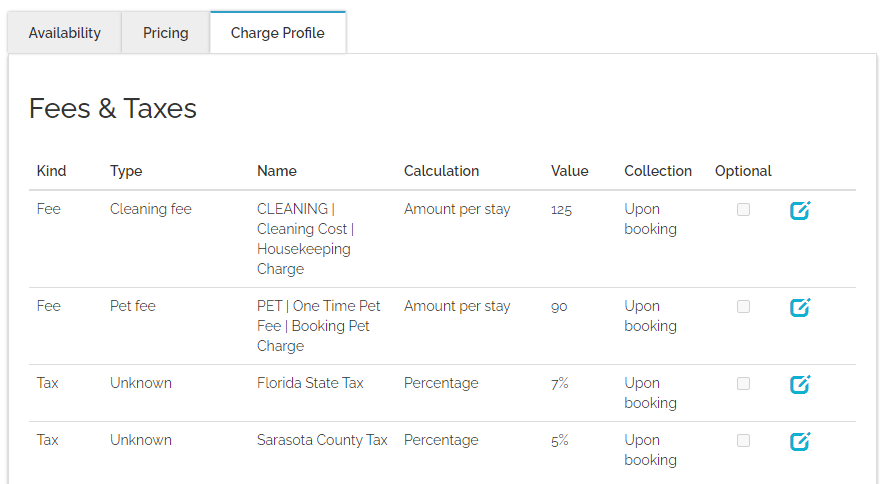Check Optional box for Sarasota County Tax
The width and height of the screenshot is (882, 484).
point(743,441)
